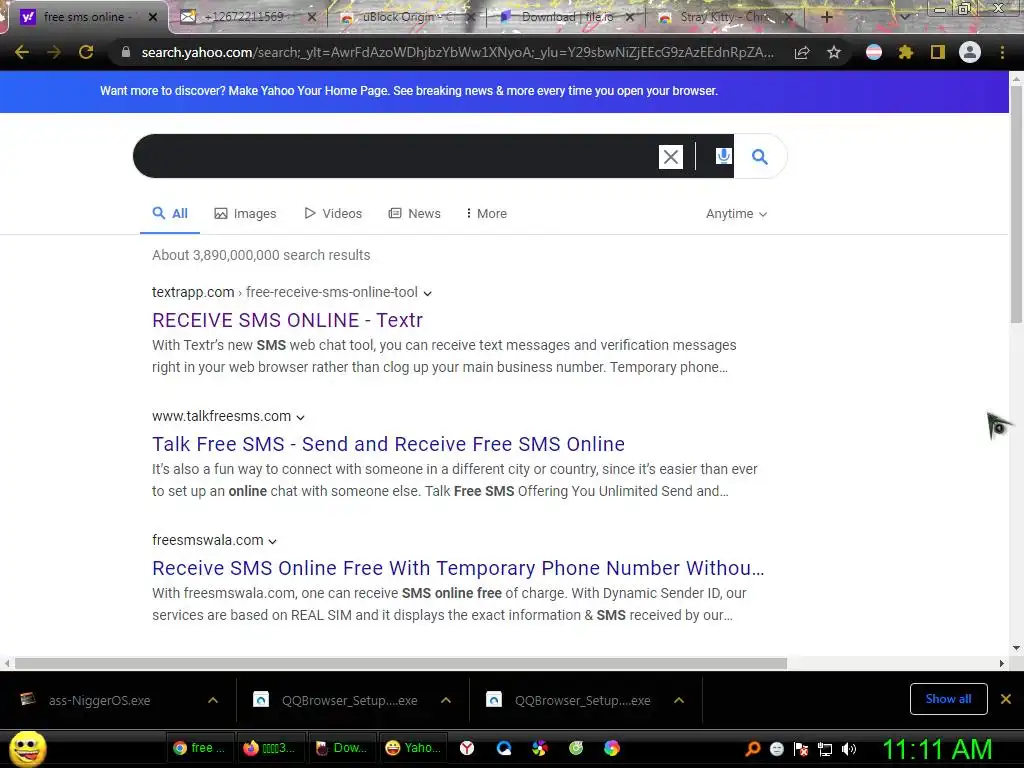Click Show all downloads button

coord(948,699)
